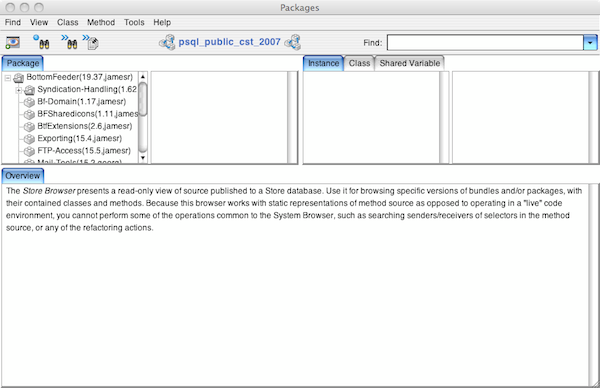Expand the Syndication-Handling tree node

(x=18, y=90)
